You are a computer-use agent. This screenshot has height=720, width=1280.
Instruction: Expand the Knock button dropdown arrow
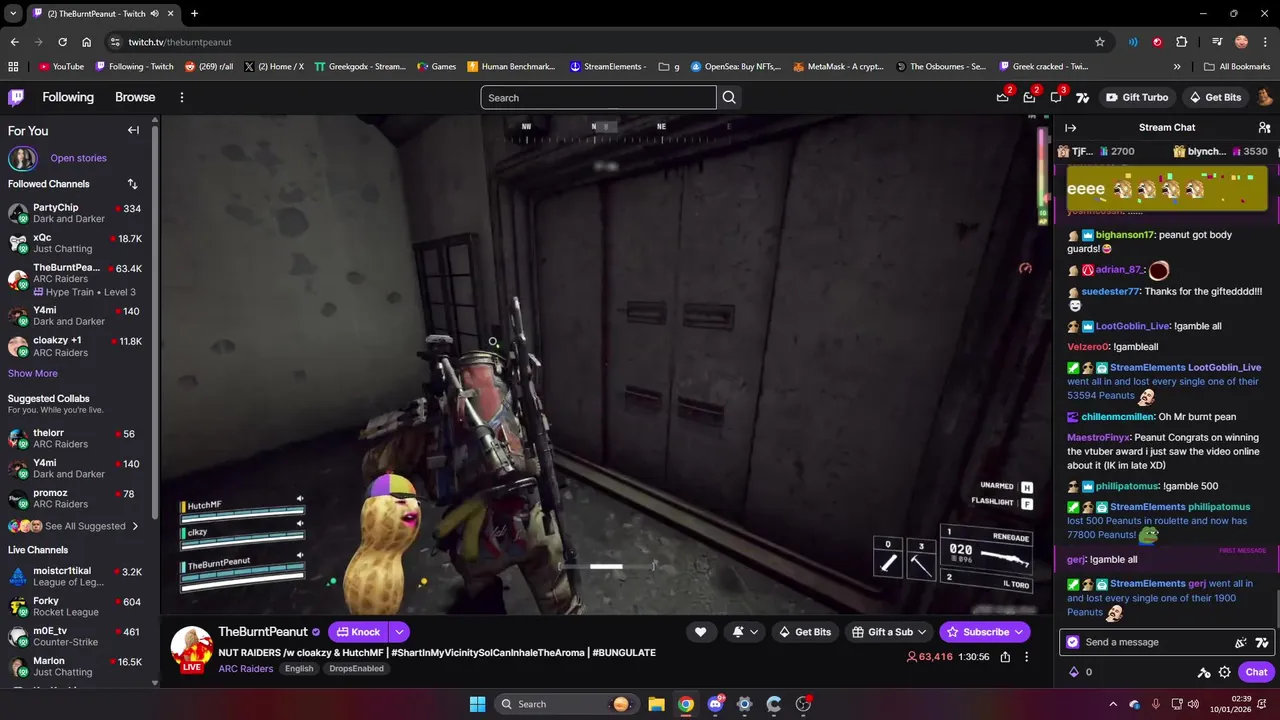coord(398,632)
